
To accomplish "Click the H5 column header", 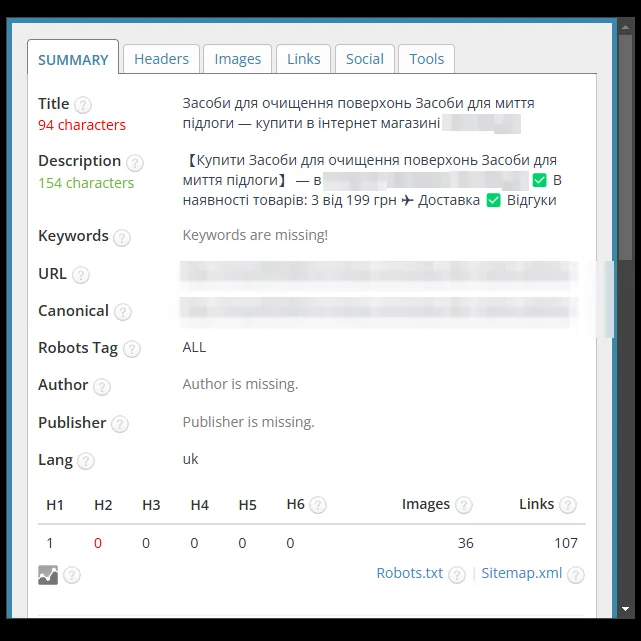I will (x=247, y=505).
